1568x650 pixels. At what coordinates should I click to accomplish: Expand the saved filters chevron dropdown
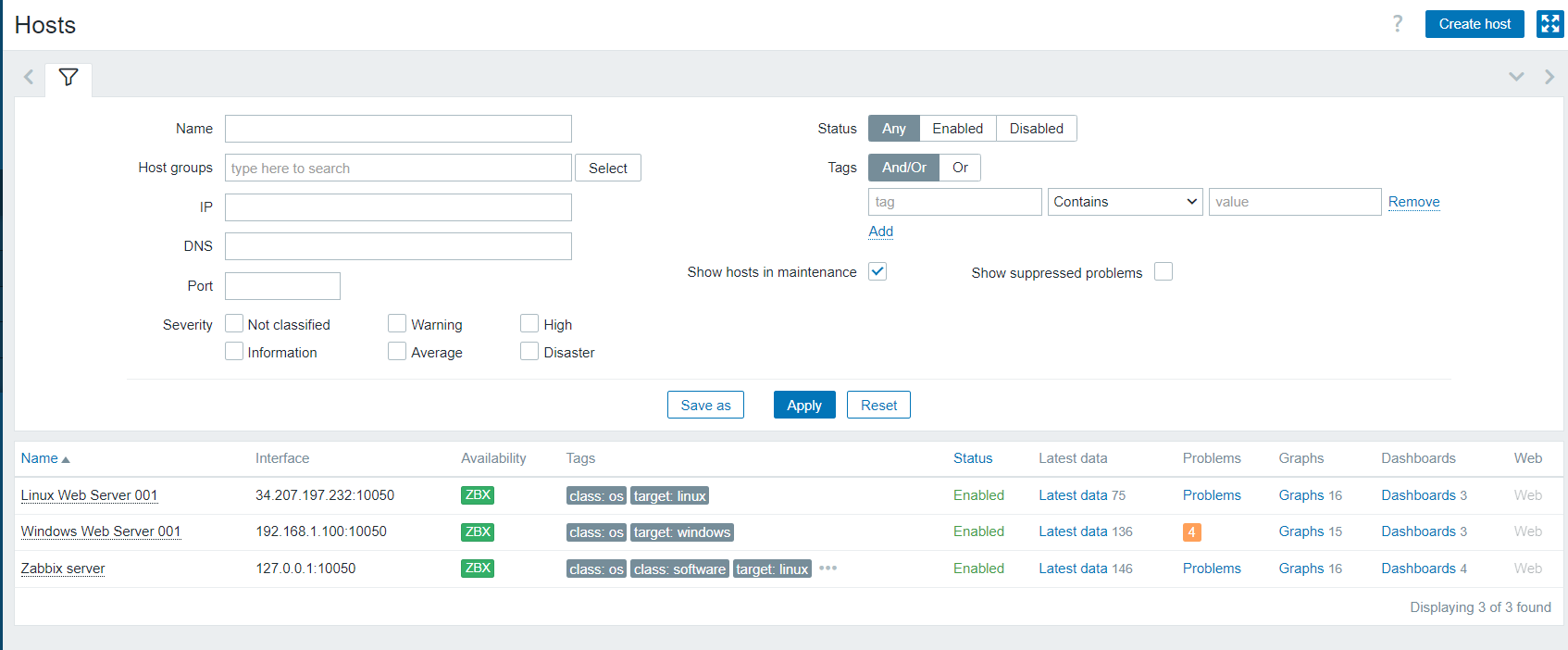(1516, 77)
